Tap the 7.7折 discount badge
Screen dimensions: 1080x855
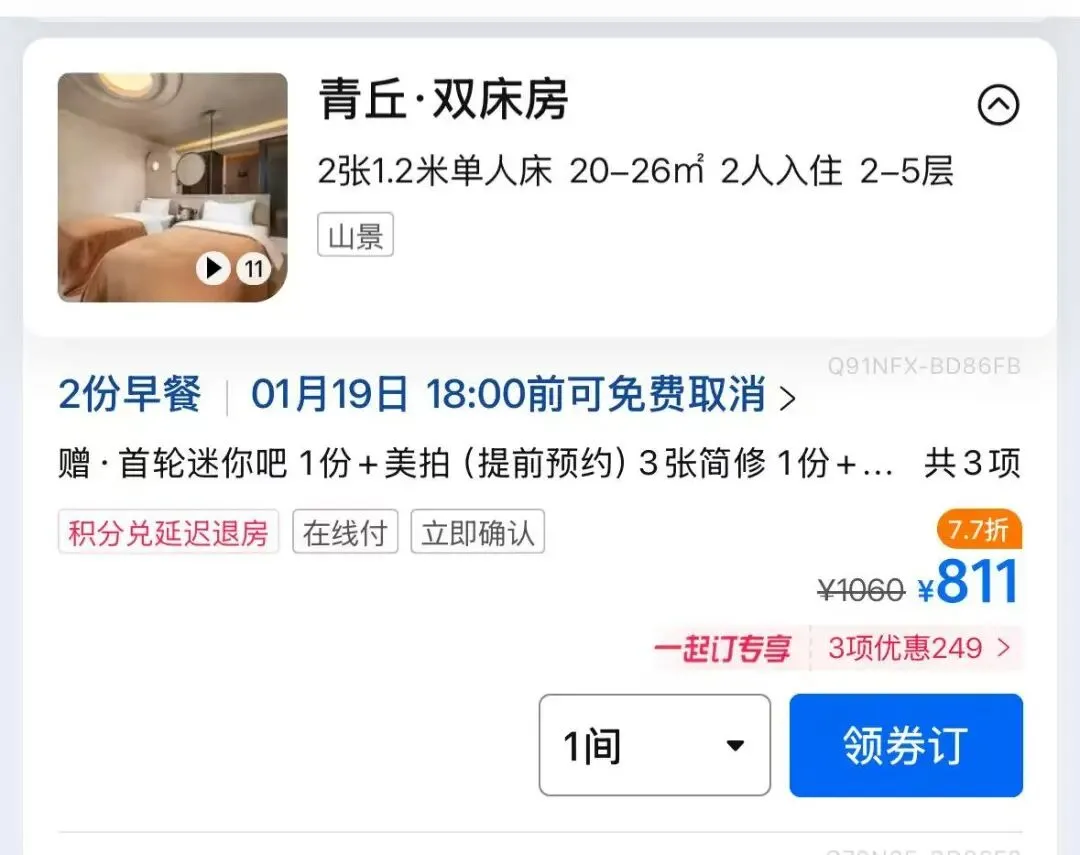click(x=979, y=530)
